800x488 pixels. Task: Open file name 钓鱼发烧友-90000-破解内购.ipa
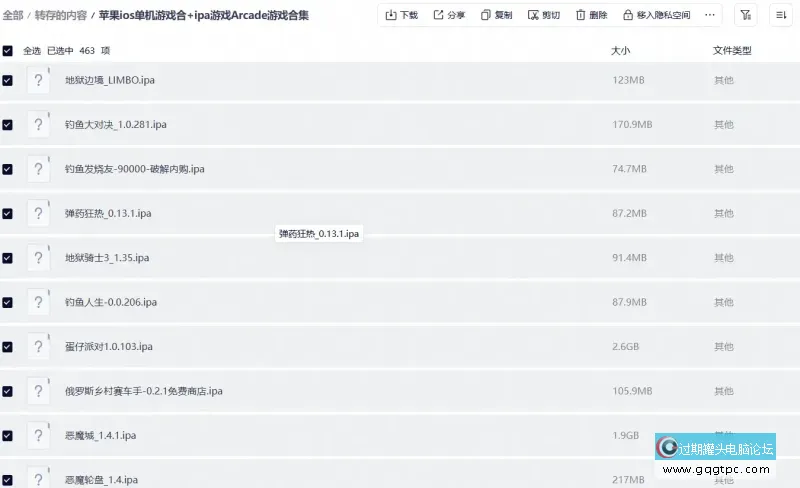coord(135,169)
